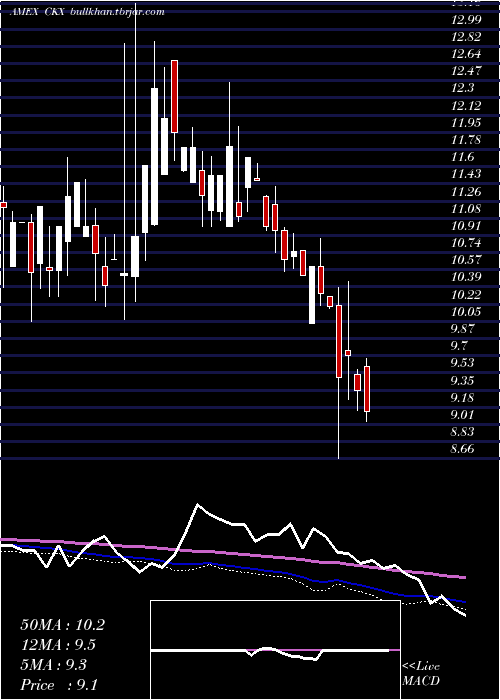
Task: Click the 11.26 price axis label
Action: tap(466, 192)
